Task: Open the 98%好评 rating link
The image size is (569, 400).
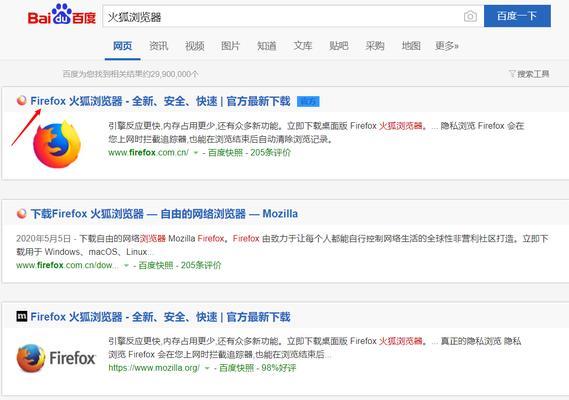Action: pos(279,368)
